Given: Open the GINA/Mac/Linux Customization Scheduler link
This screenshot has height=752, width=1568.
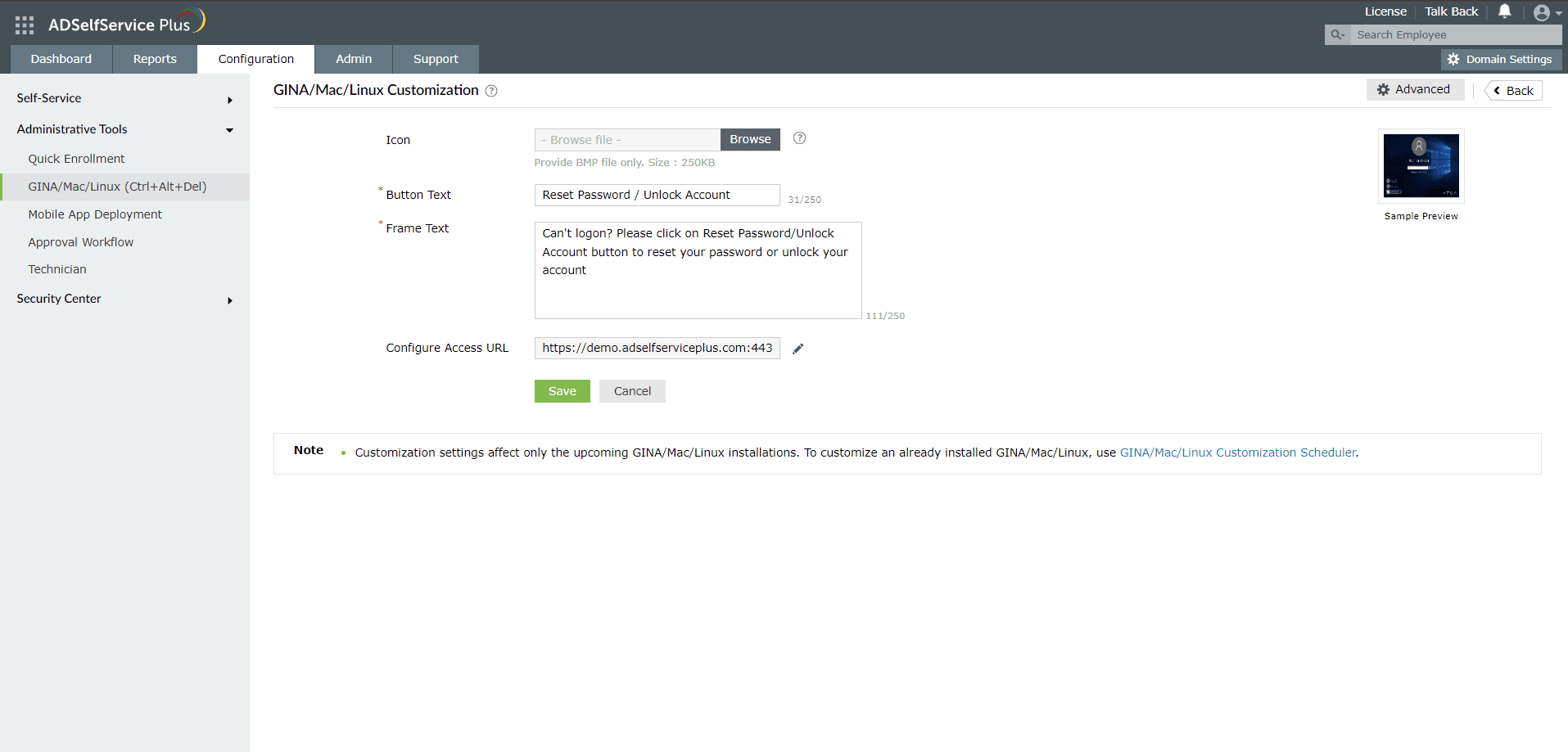Looking at the screenshot, I should pos(1237,453).
